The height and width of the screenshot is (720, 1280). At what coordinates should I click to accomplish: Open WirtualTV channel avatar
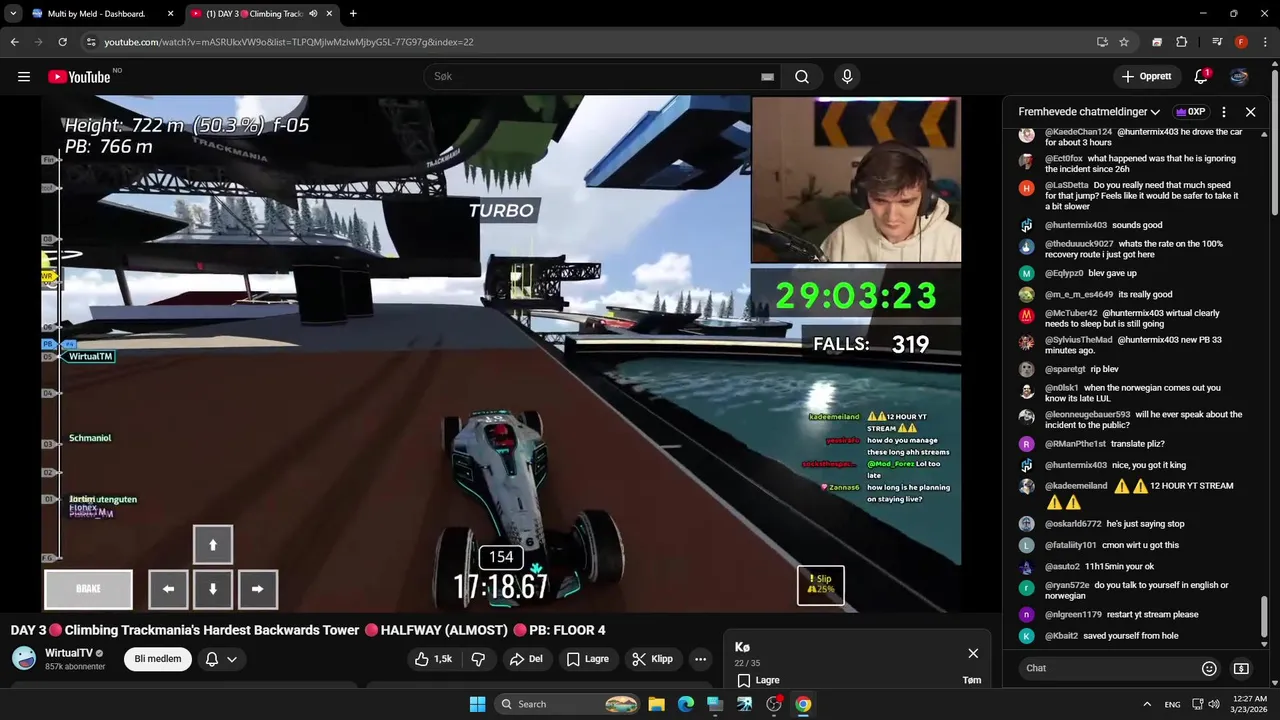pyautogui.click(x=24, y=658)
